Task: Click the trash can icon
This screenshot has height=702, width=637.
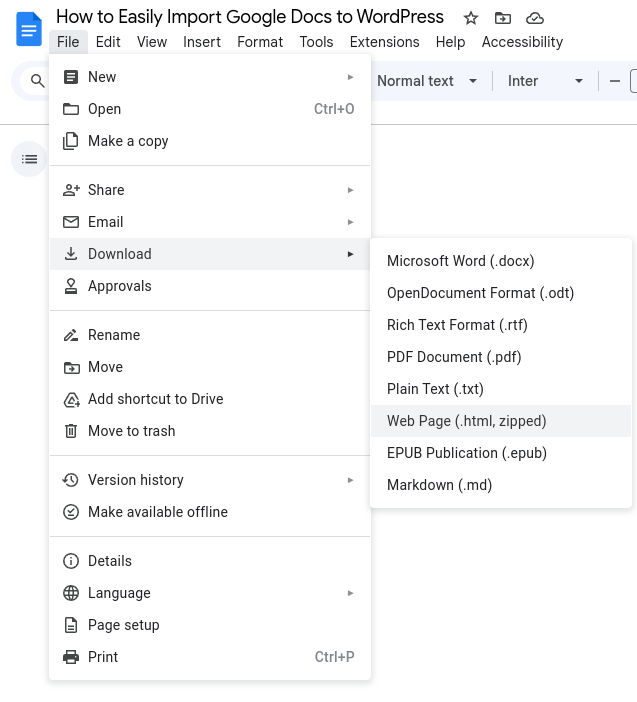Action: click(x=71, y=431)
